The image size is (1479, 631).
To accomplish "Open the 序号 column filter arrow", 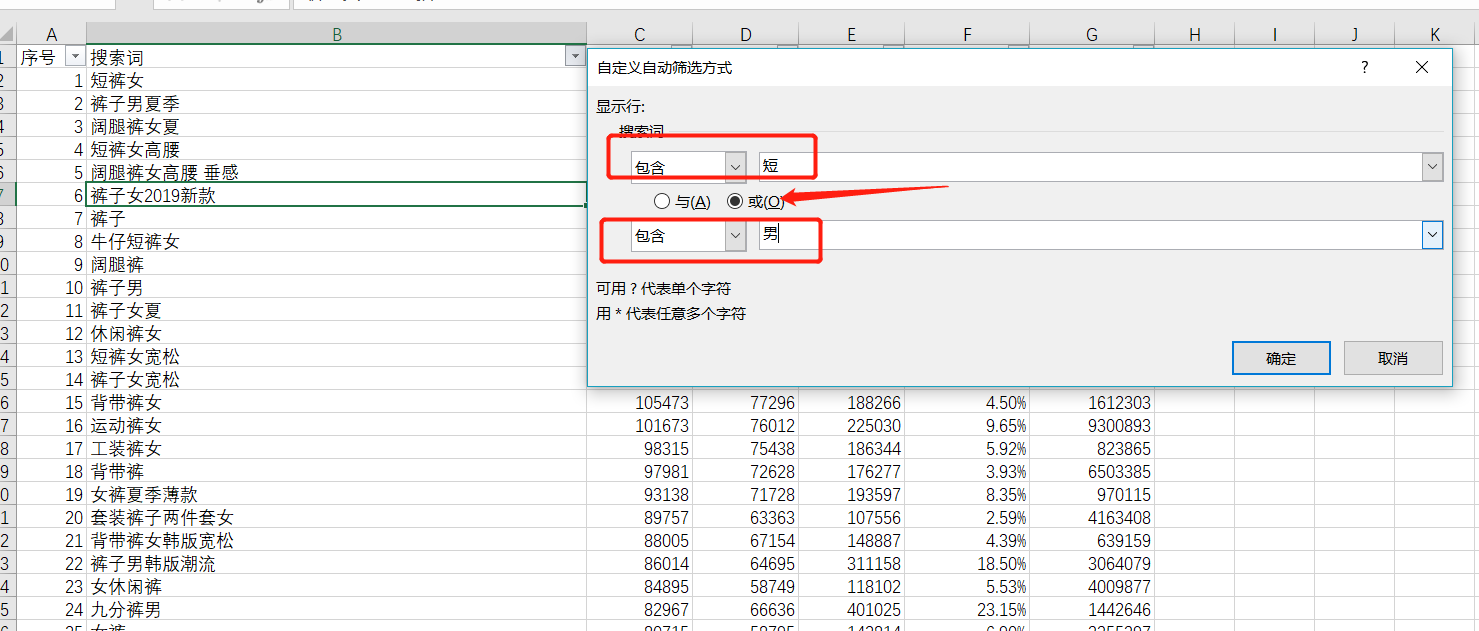I will point(74,57).
